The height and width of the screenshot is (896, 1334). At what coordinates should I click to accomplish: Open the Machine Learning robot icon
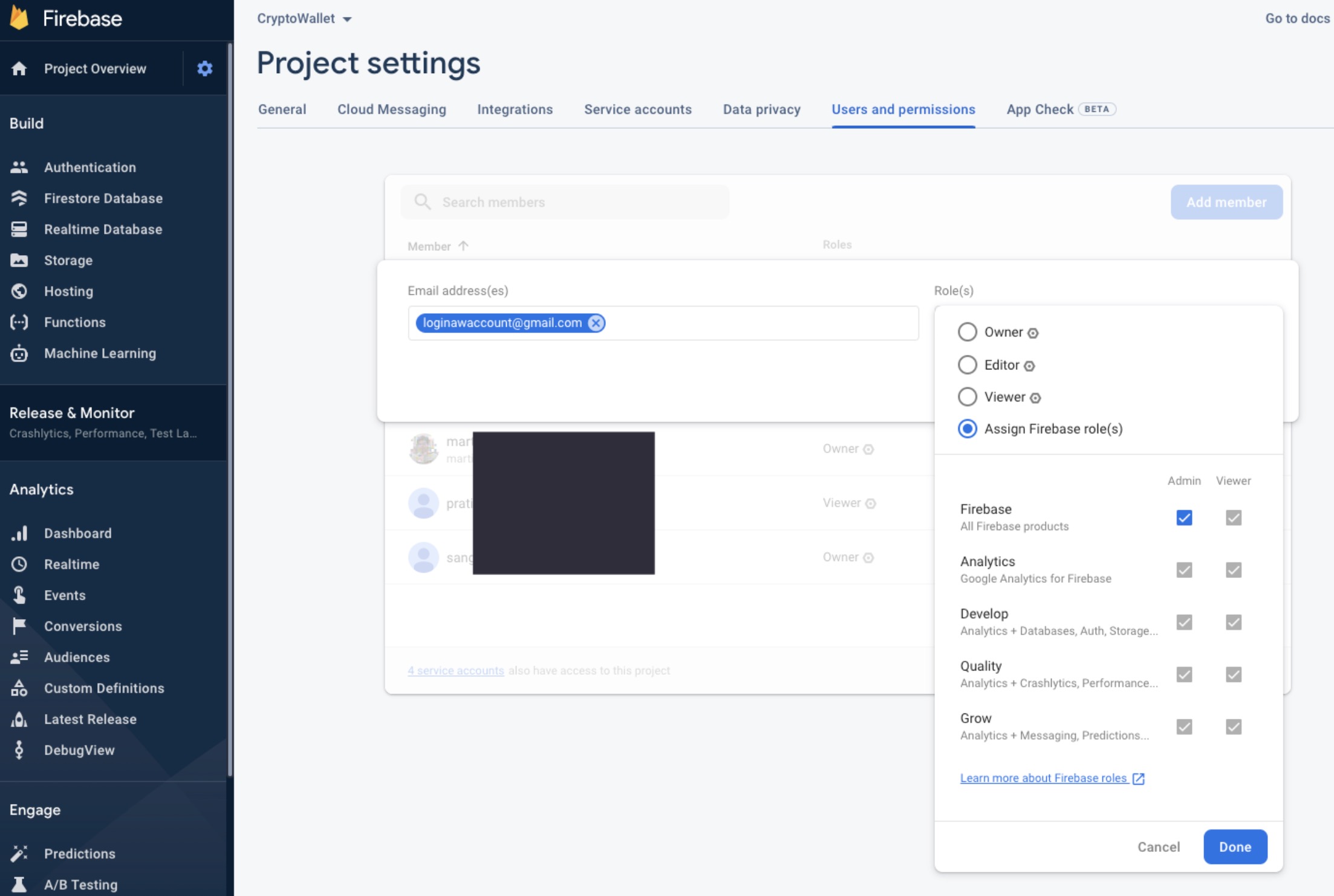[x=19, y=353]
